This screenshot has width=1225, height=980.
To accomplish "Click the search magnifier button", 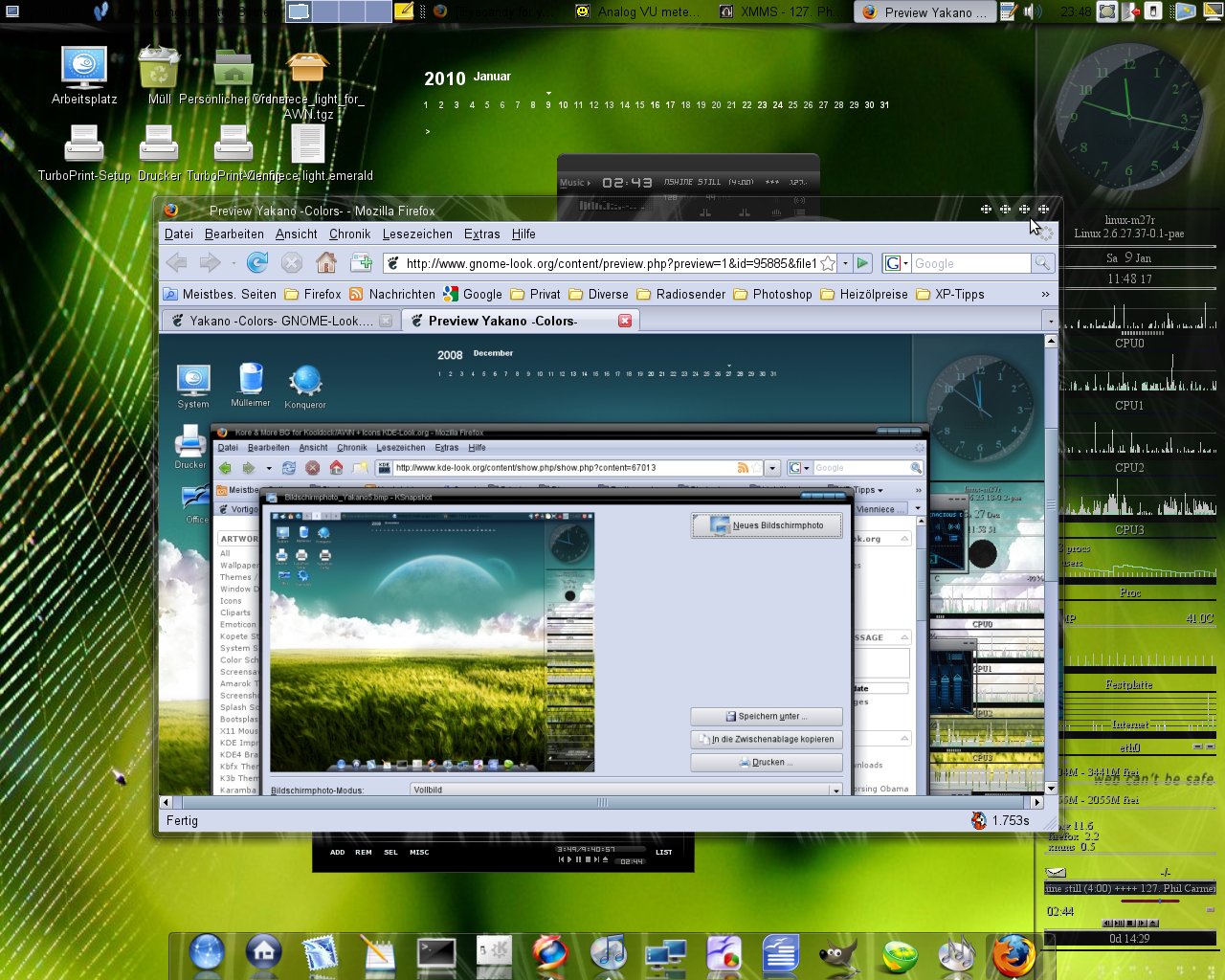I will pos(1043,263).
